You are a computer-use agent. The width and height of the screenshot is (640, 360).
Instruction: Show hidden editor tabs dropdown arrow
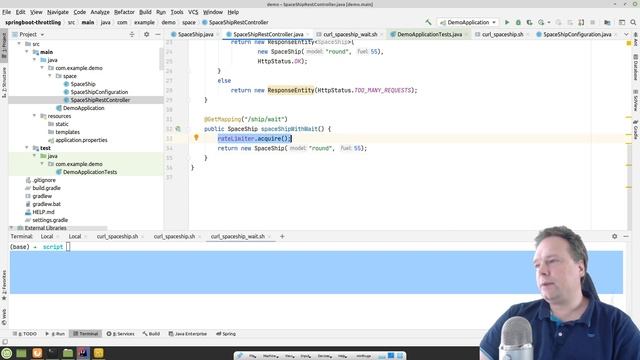[626, 35]
